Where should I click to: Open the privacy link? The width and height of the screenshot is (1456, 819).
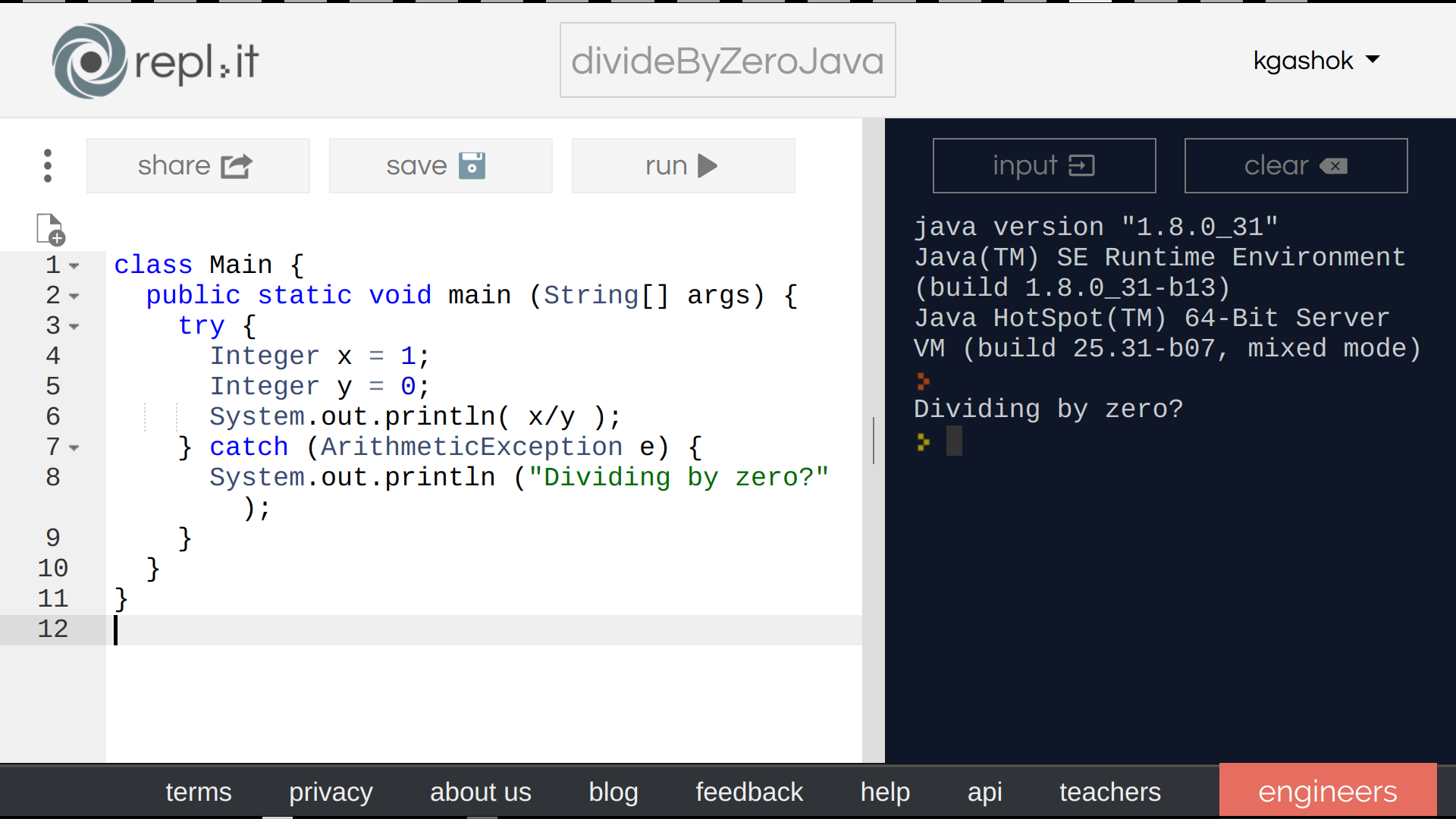pyautogui.click(x=331, y=792)
